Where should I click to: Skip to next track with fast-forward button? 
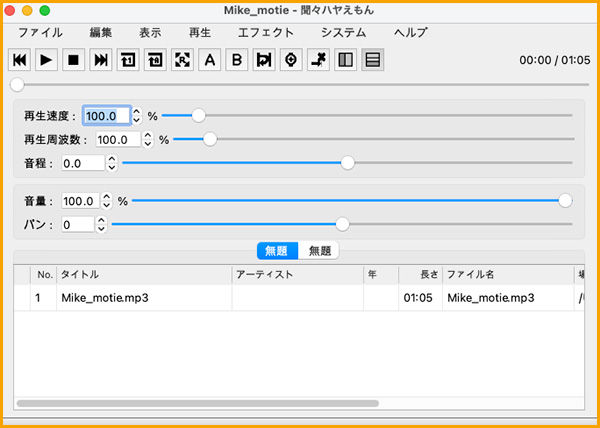101,60
